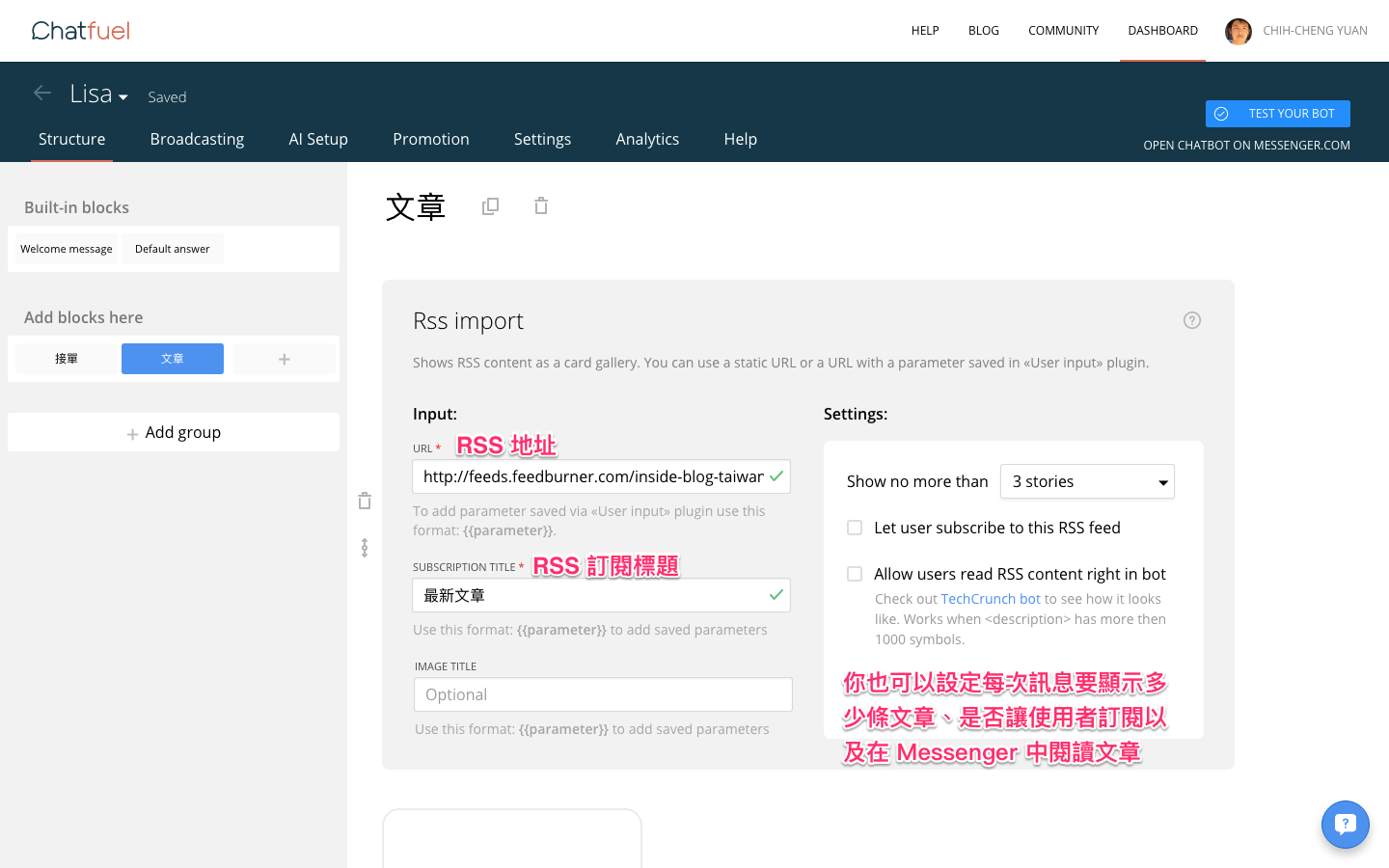This screenshot has width=1389, height=868.
Task: Click the TEST YOUR BOT button
Action: pos(1278,114)
